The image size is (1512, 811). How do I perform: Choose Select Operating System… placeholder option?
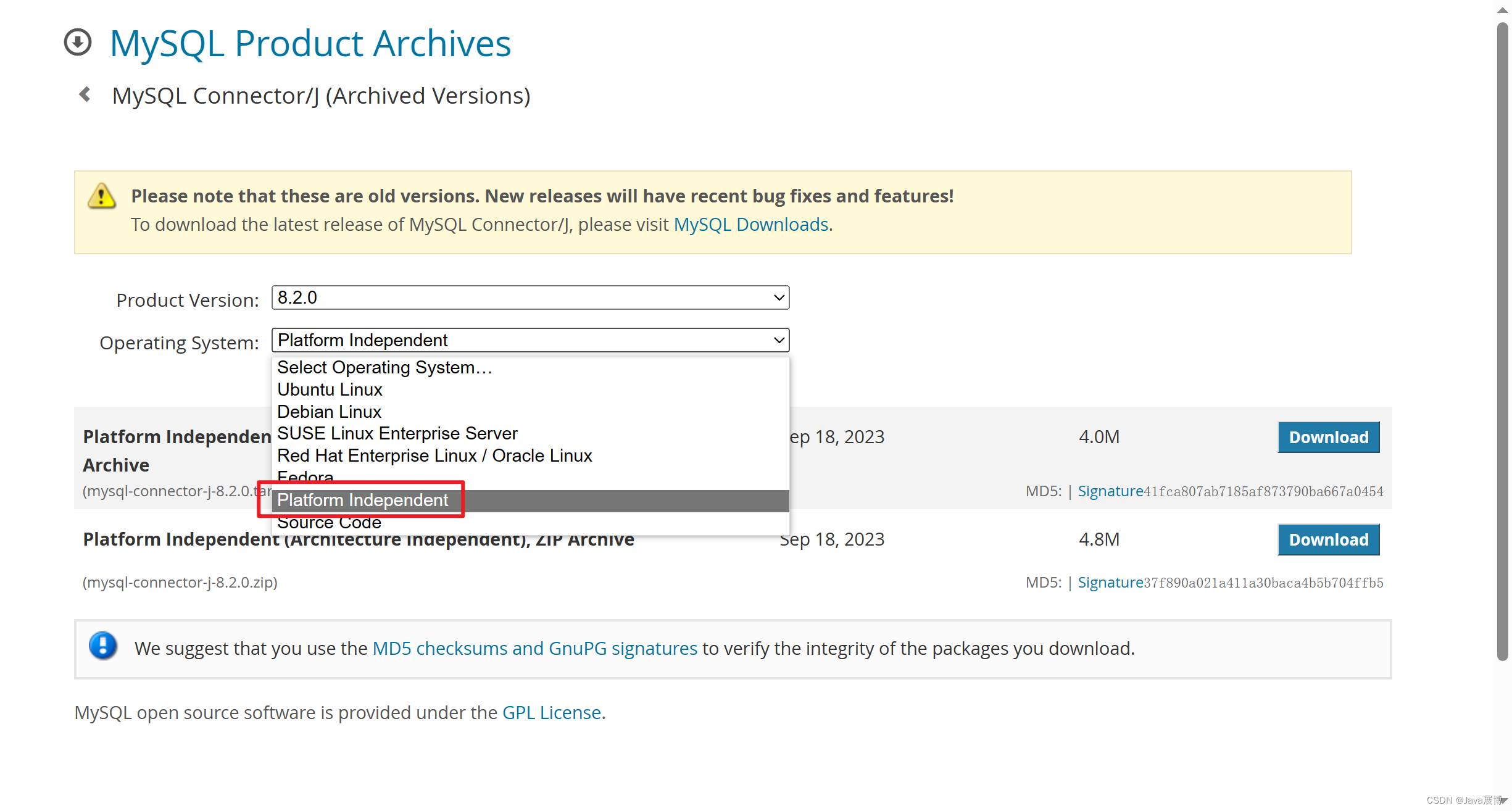pos(384,367)
